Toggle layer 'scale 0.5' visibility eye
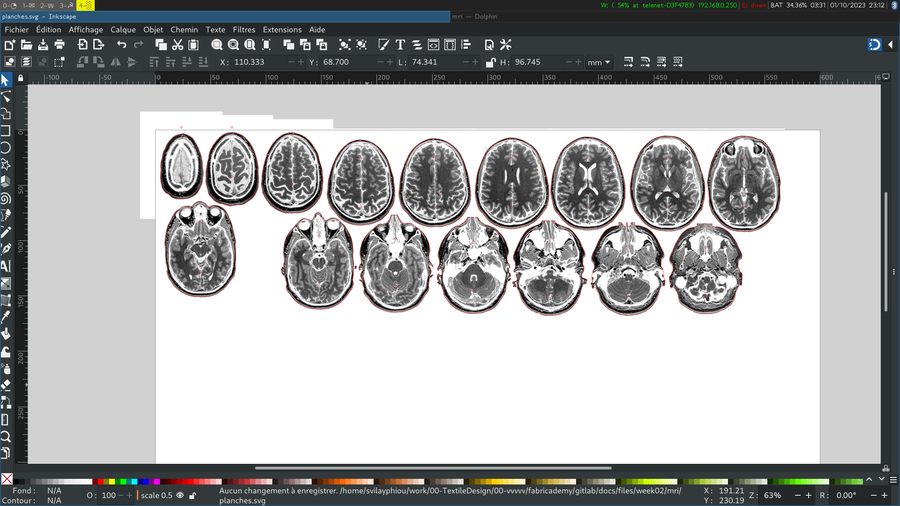The height and width of the screenshot is (506, 900). pyautogui.click(x=180, y=496)
